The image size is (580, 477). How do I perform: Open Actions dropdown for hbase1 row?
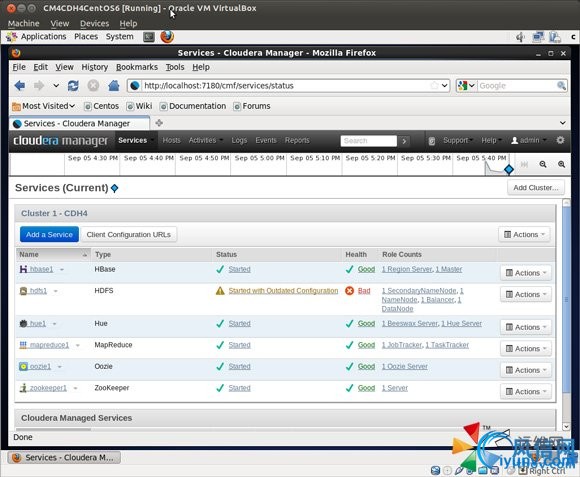(x=526, y=273)
